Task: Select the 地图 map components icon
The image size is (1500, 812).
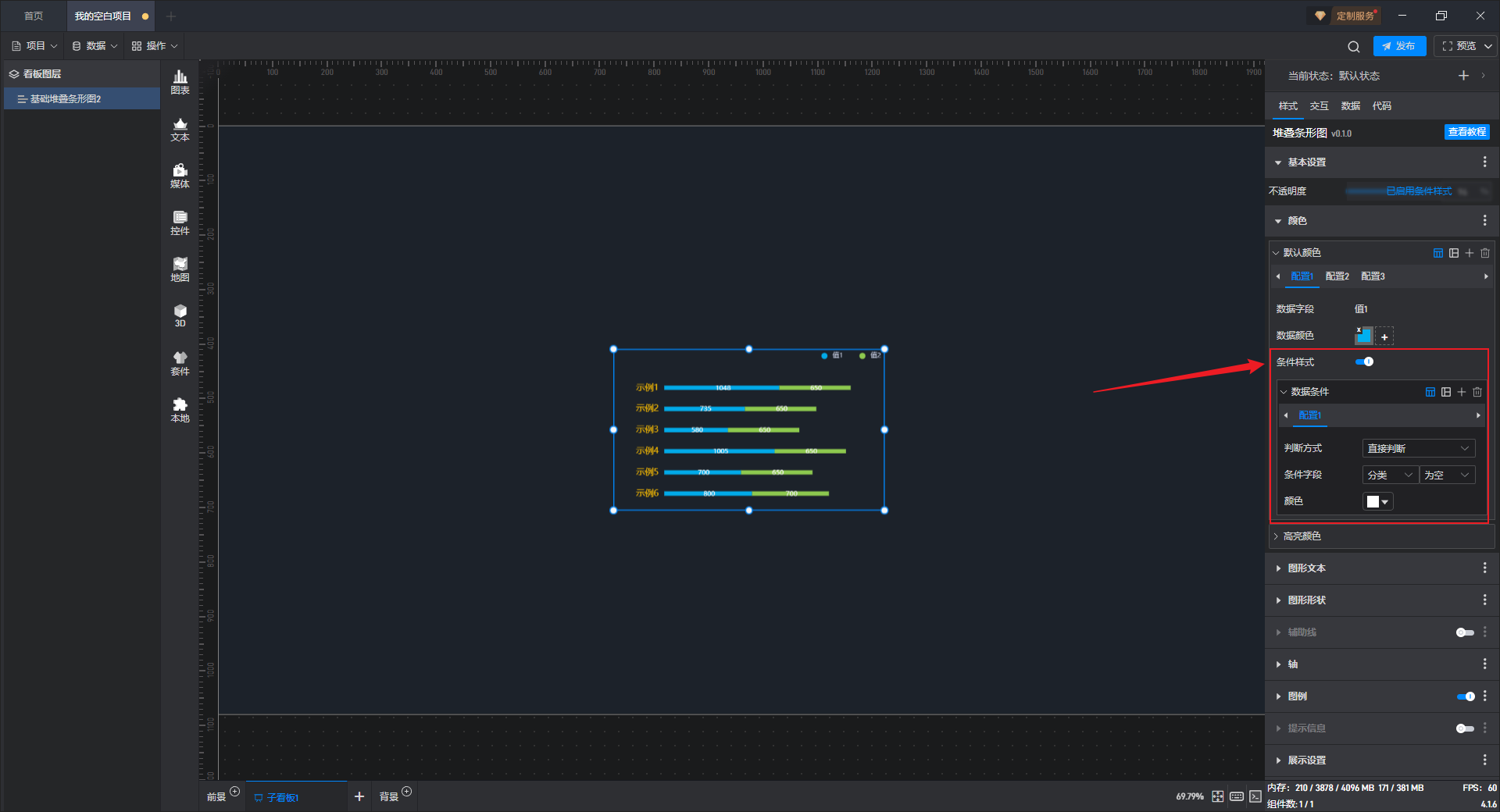Action: click(x=180, y=269)
